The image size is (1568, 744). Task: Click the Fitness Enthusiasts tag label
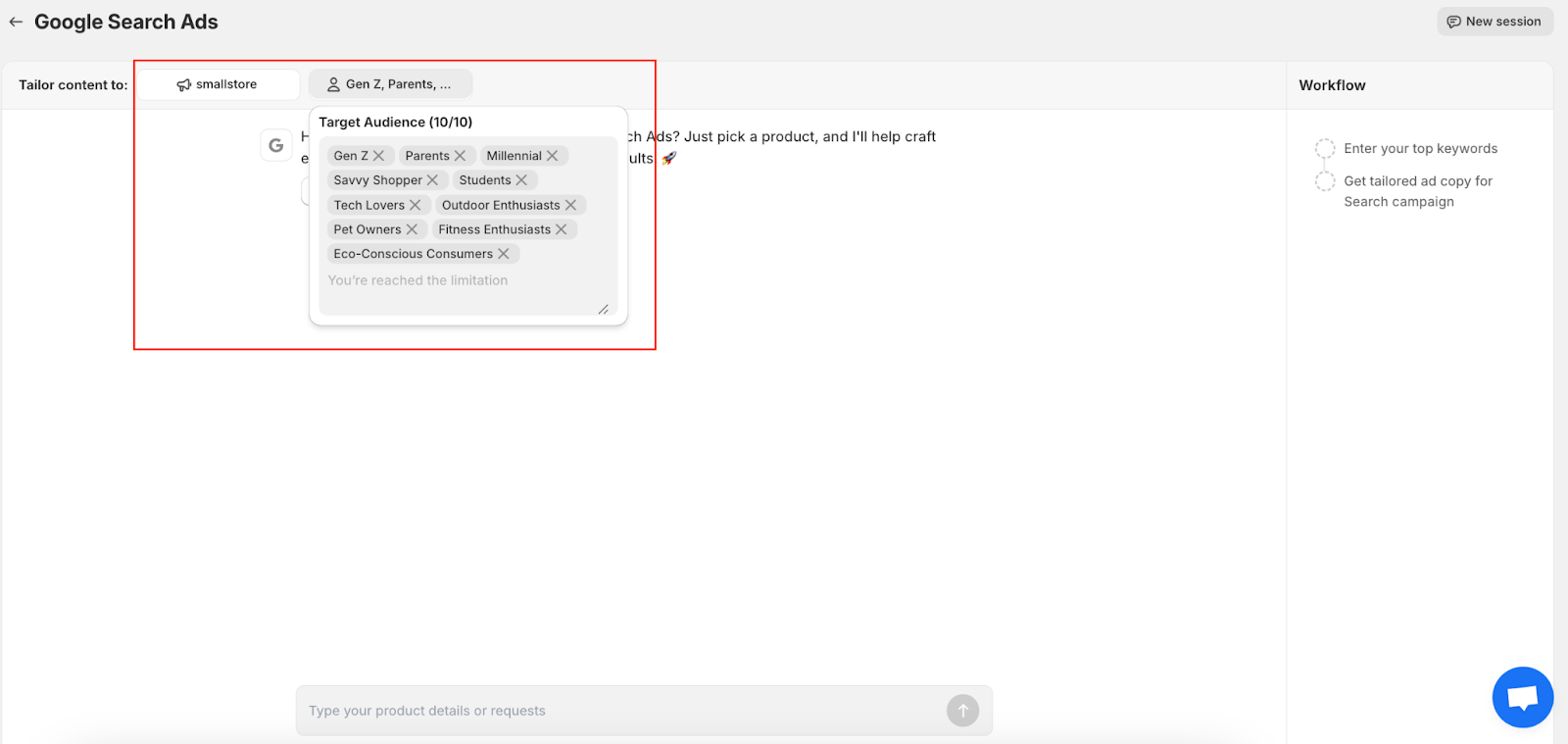coord(495,229)
